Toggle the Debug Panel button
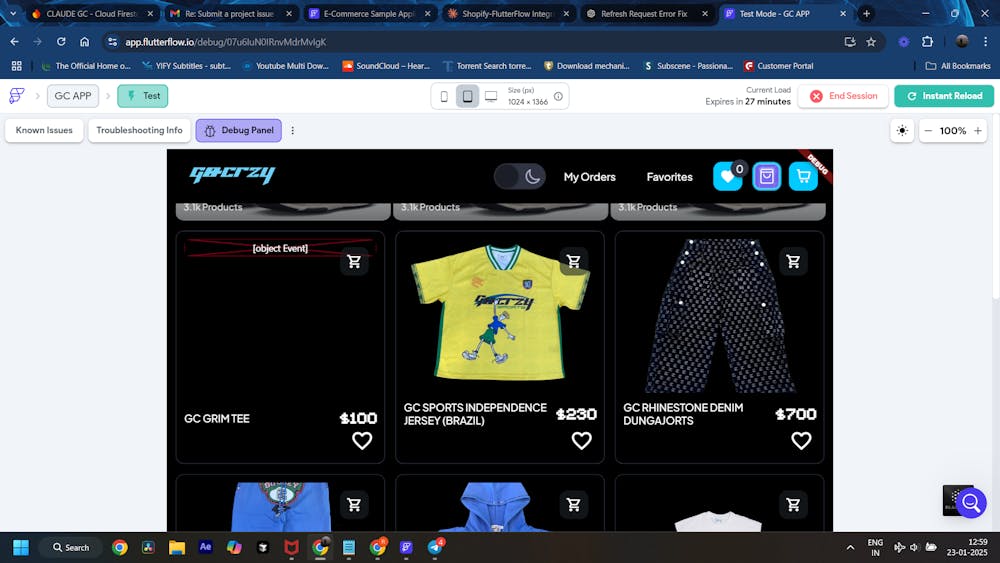This screenshot has height=563, width=1000. 239,130
